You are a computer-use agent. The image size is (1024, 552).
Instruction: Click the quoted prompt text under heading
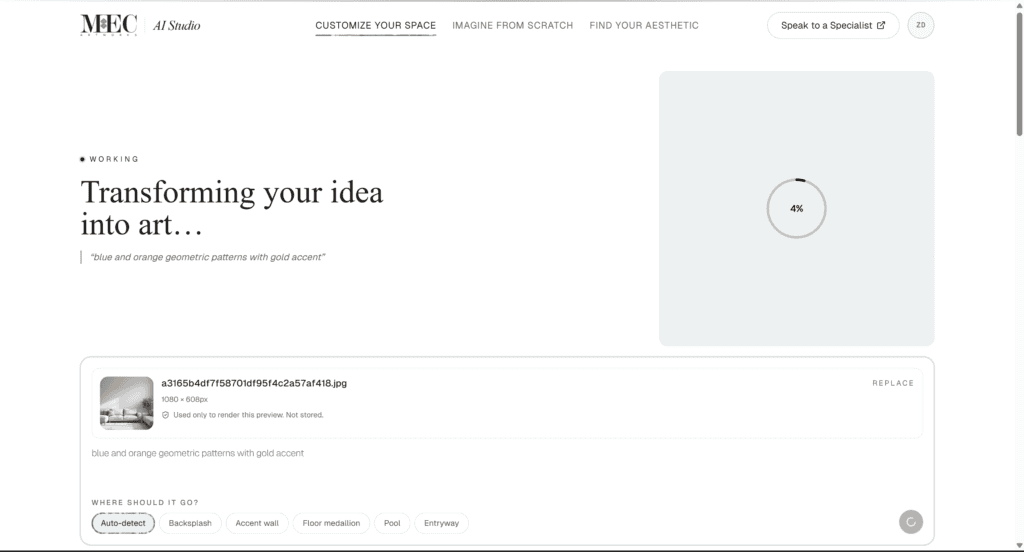(x=208, y=257)
